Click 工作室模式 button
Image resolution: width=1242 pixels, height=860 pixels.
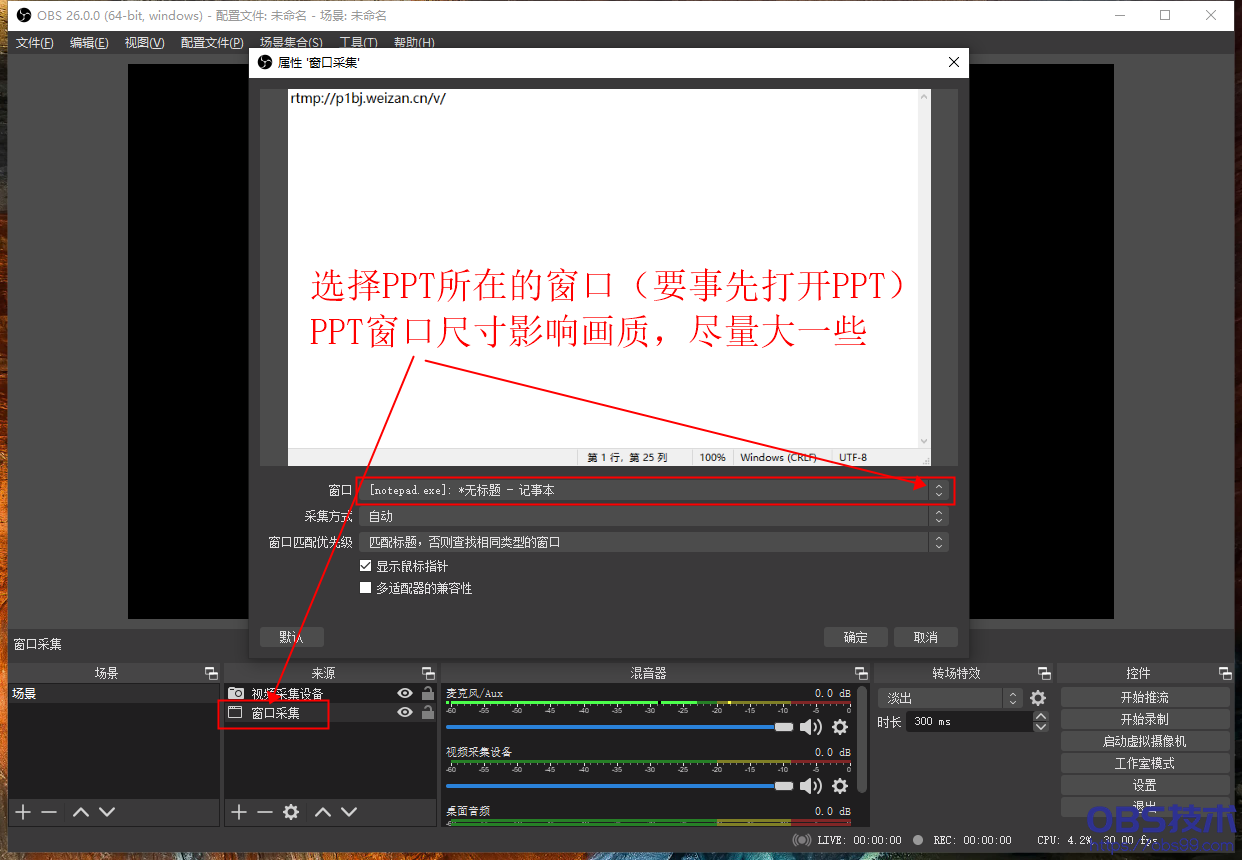(x=1145, y=763)
